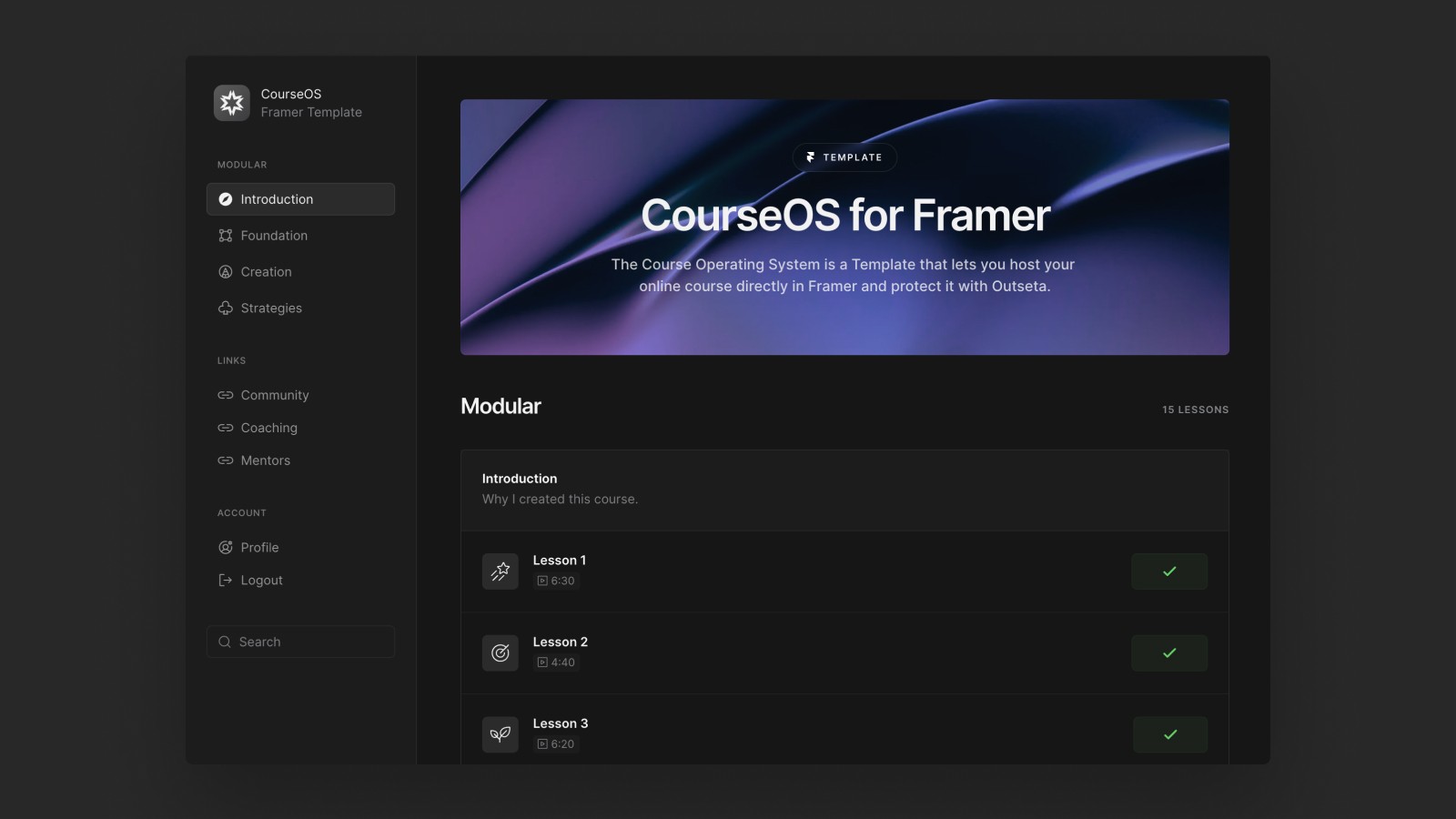Viewport: 1456px width, 819px height.
Task: Toggle Lesson 1 completion checkmark
Action: tap(1169, 571)
